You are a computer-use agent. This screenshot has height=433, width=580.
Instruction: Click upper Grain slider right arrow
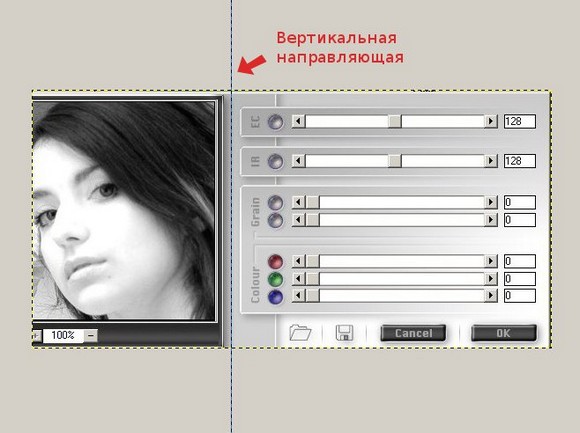point(490,202)
